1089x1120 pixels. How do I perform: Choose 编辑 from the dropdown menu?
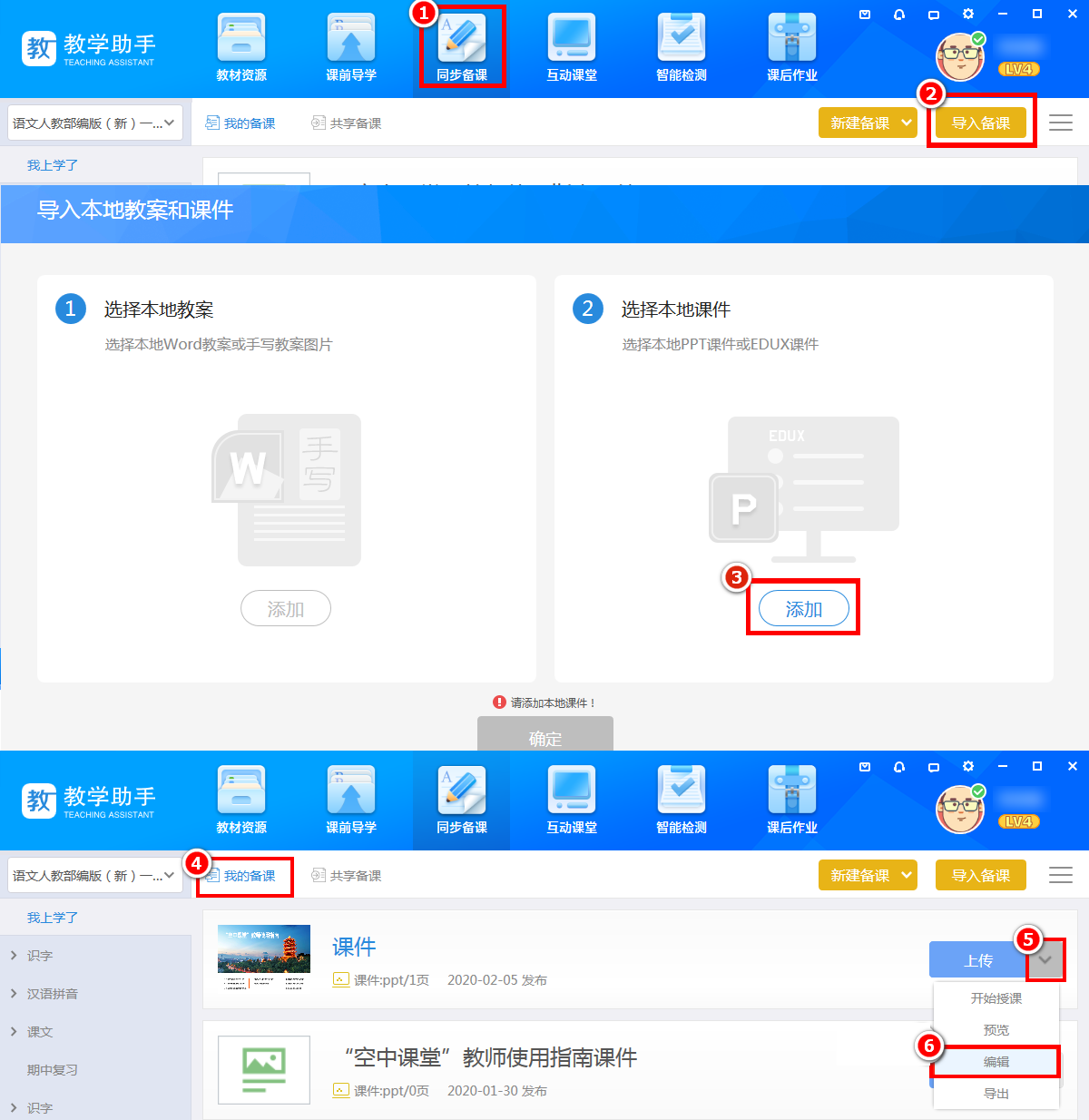coord(996,1062)
